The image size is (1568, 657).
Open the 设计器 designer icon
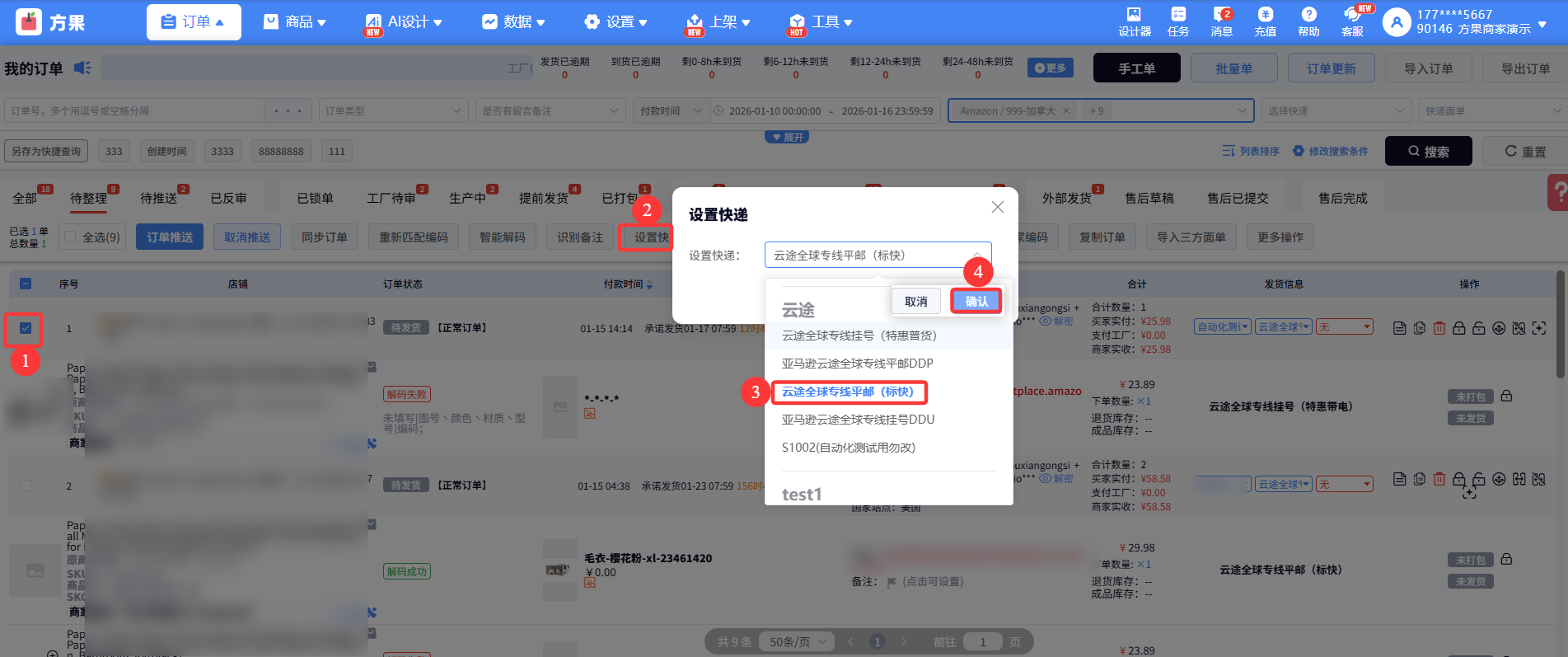click(x=1134, y=21)
